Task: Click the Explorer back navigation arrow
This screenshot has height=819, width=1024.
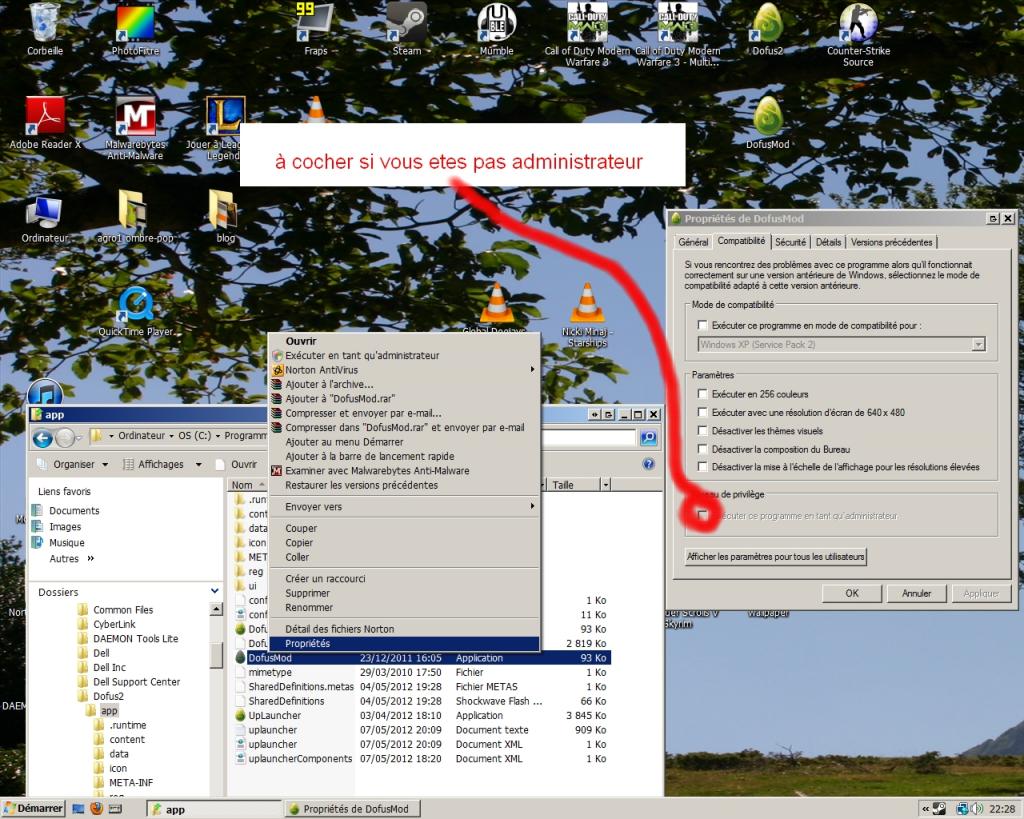Action: pos(42,438)
